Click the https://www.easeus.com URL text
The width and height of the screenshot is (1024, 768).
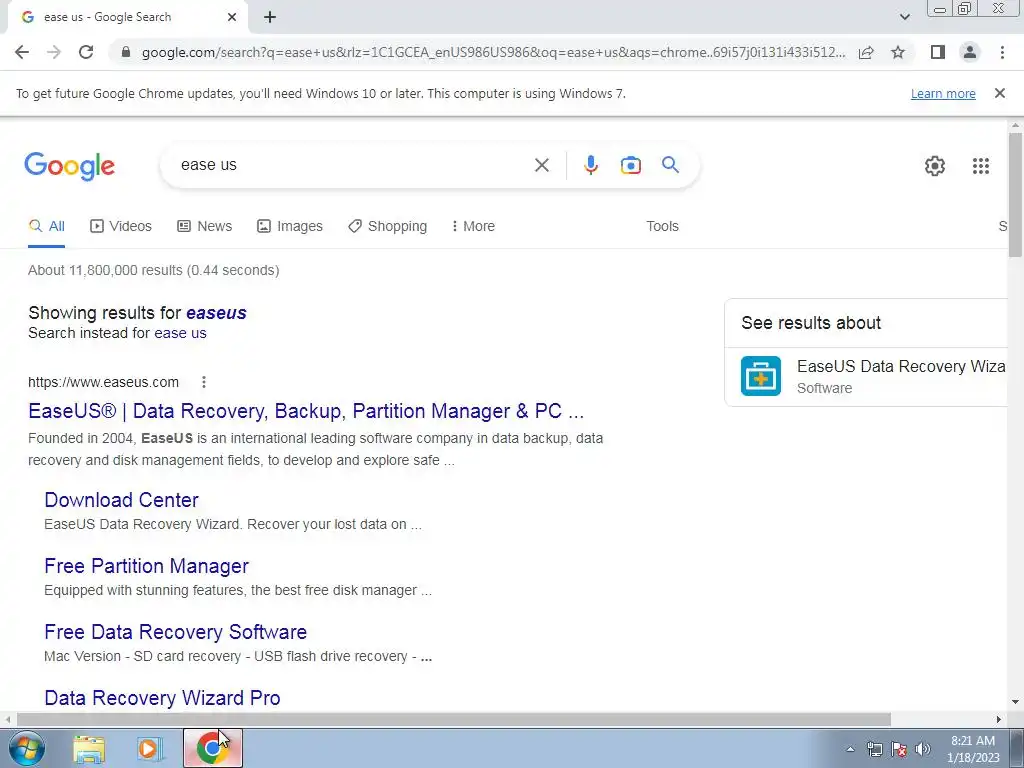pyautogui.click(x=103, y=382)
